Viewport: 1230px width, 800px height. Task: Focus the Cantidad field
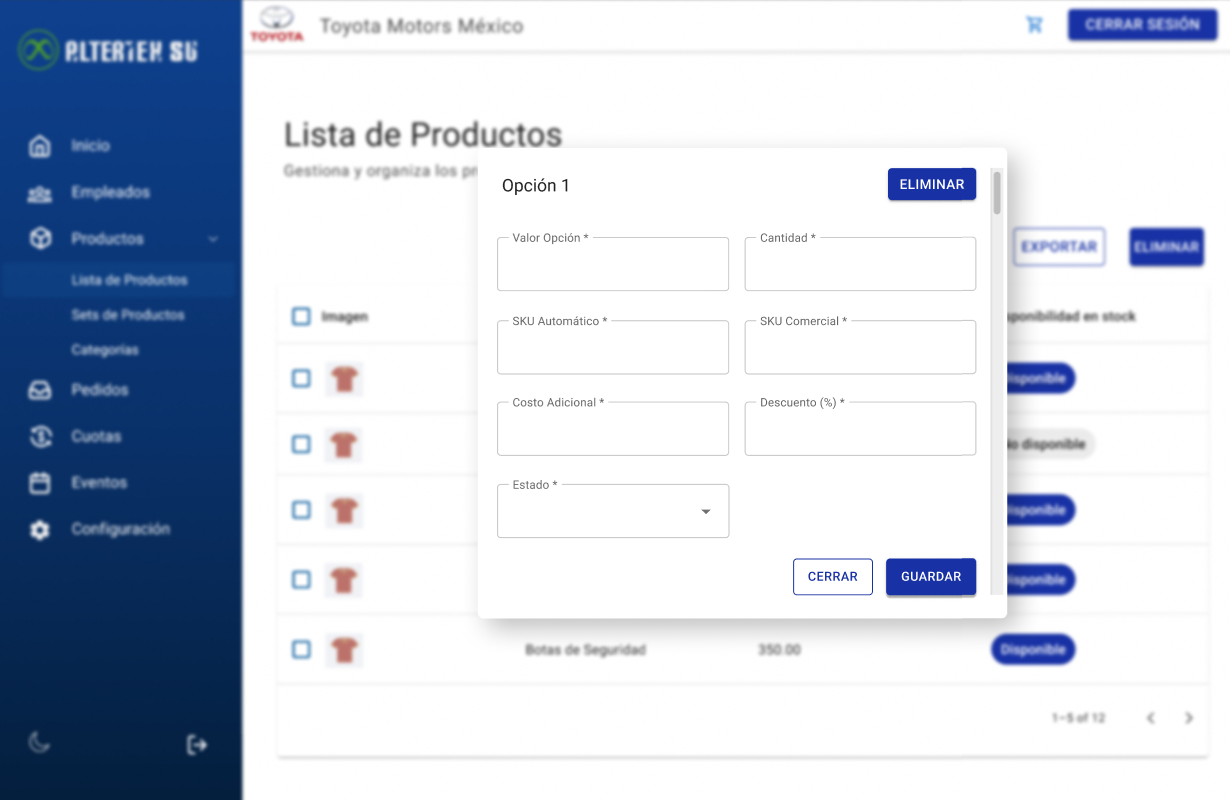tap(860, 264)
